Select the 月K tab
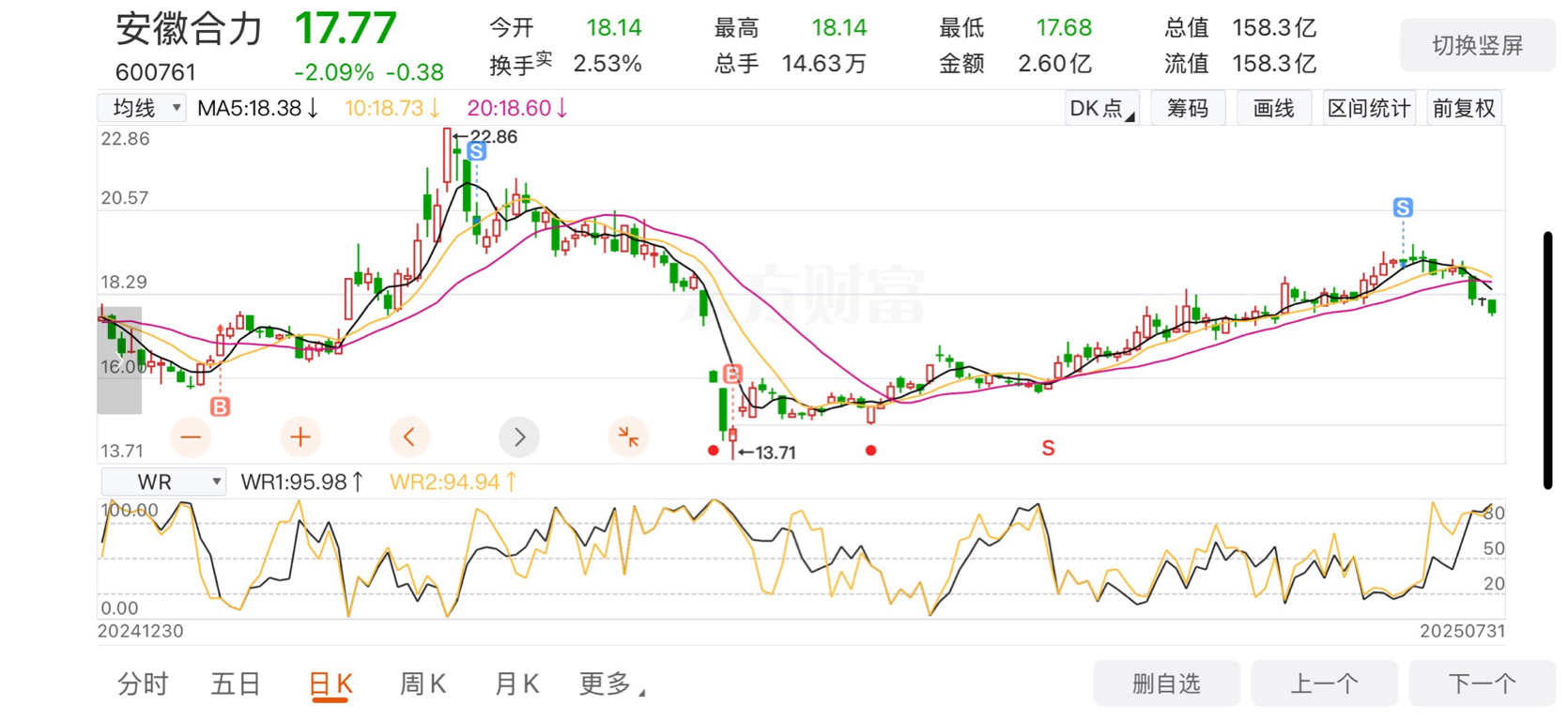1568x721 pixels. pyautogui.click(x=517, y=683)
